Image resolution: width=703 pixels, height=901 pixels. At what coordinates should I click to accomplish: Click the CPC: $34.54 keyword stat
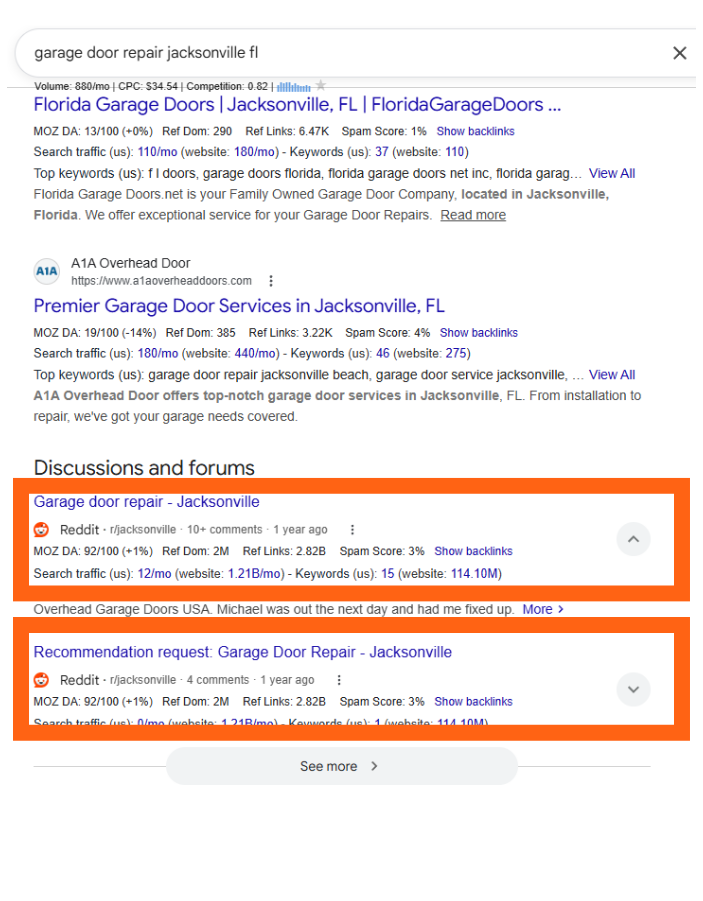tap(148, 86)
